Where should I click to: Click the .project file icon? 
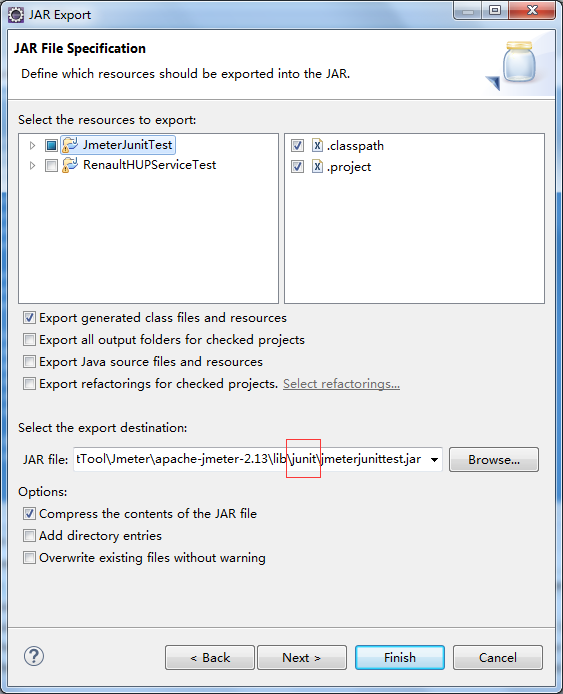pos(317,166)
